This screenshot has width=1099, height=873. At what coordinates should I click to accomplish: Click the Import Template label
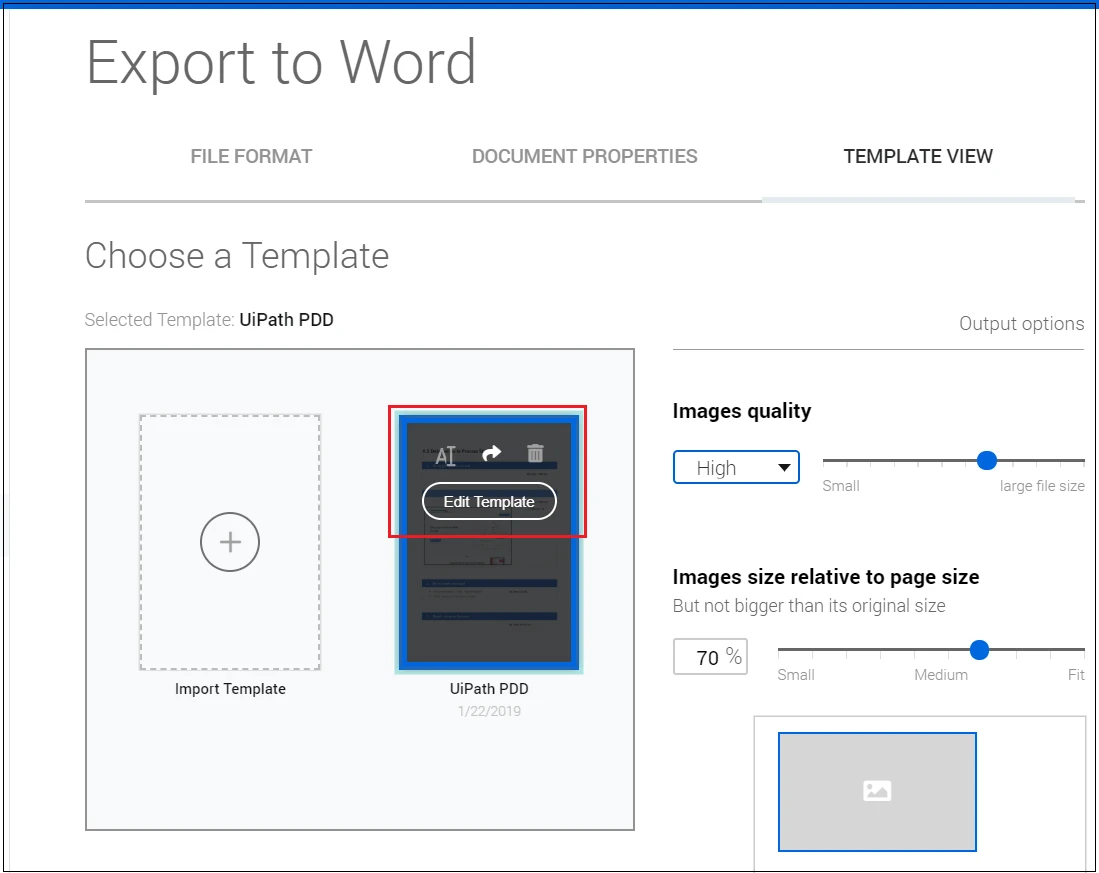pos(230,689)
